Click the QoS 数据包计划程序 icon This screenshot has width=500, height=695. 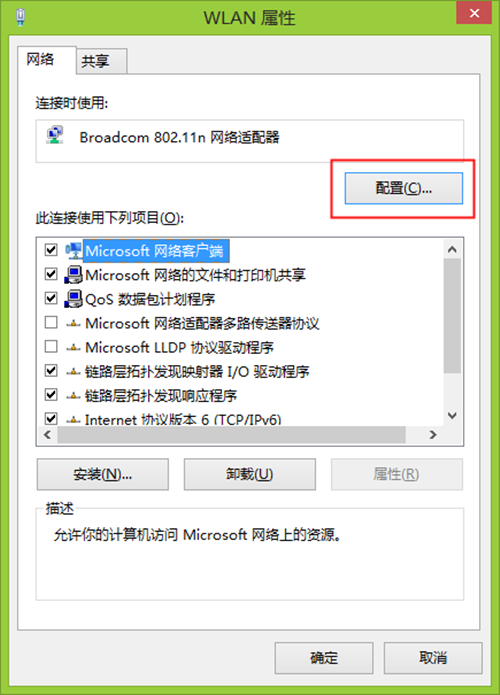74,299
